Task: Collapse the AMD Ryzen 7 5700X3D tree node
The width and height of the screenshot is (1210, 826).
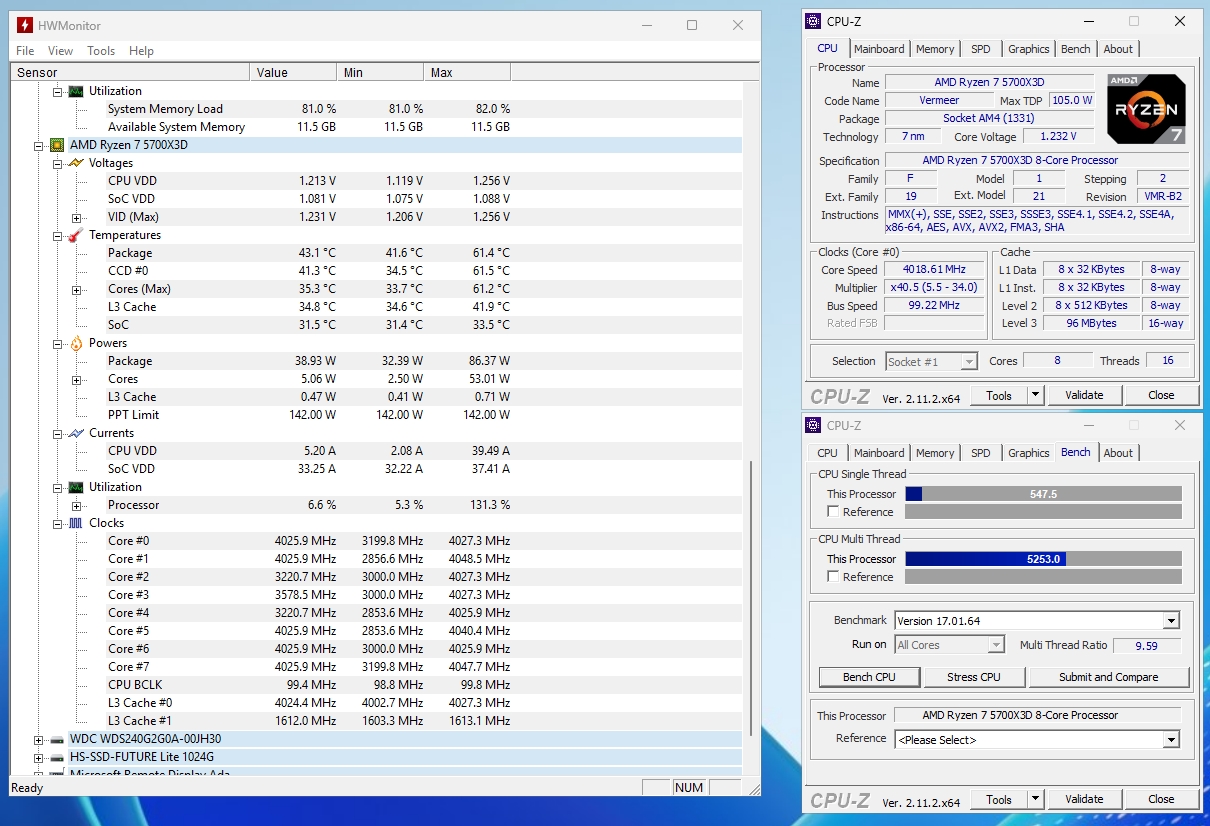Action: [x=39, y=145]
